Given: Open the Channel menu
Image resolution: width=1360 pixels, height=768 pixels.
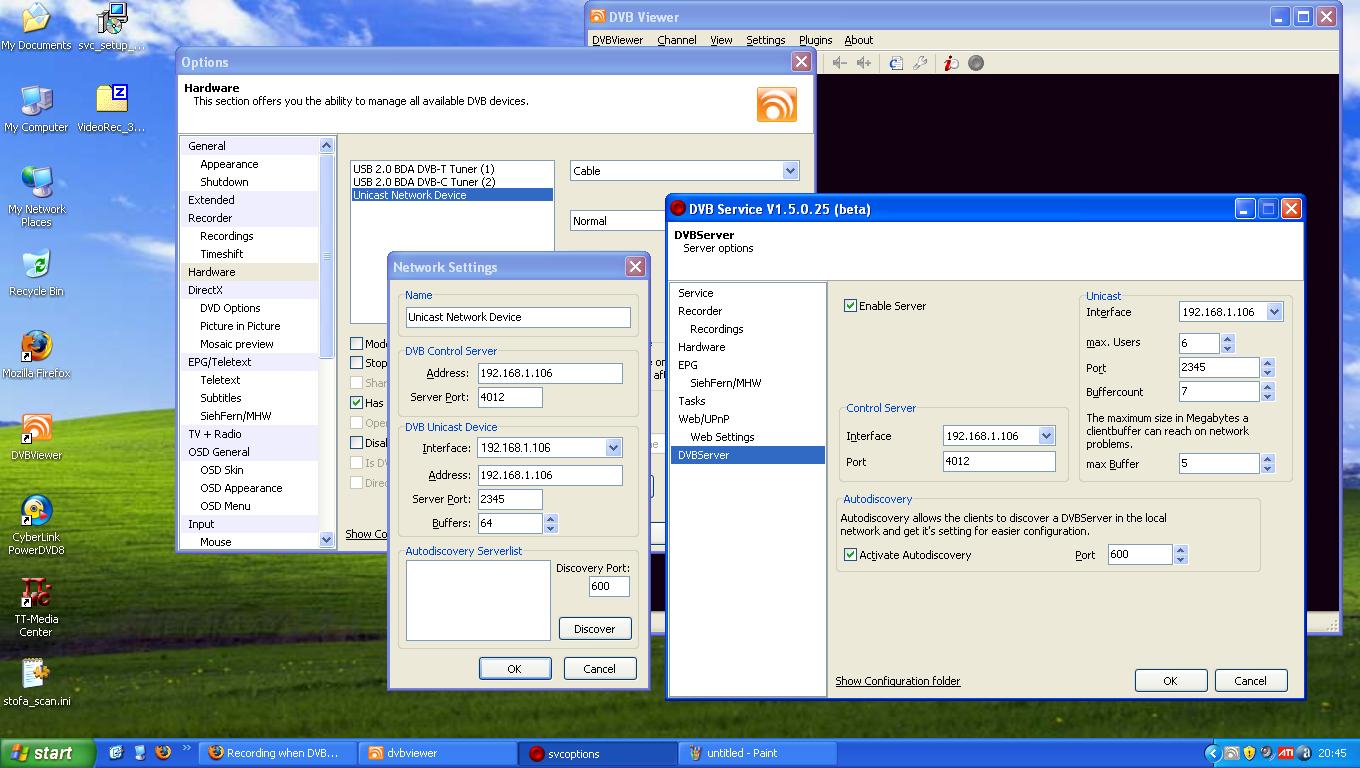Looking at the screenshot, I should (677, 40).
